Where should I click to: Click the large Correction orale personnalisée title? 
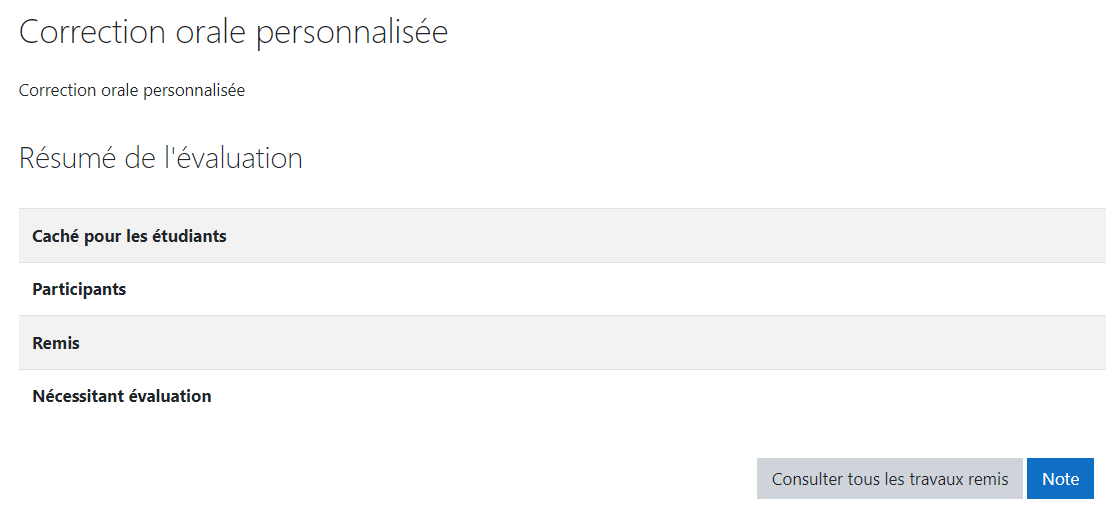pyautogui.click(x=233, y=32)
